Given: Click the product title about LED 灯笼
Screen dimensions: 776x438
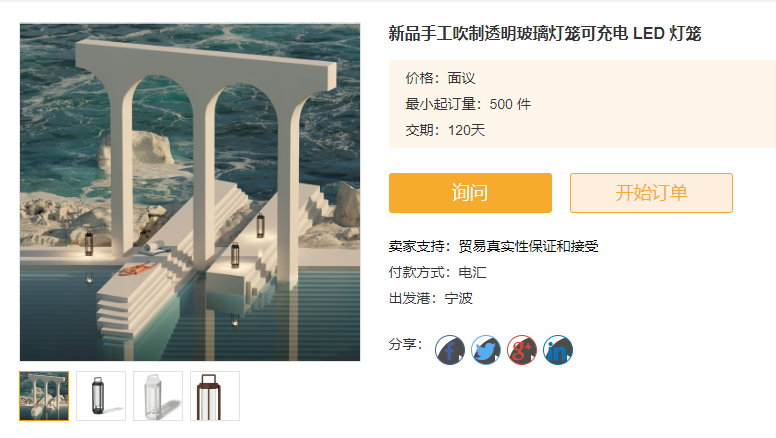Looking at the screenshot, I should [x=545, y=34].
